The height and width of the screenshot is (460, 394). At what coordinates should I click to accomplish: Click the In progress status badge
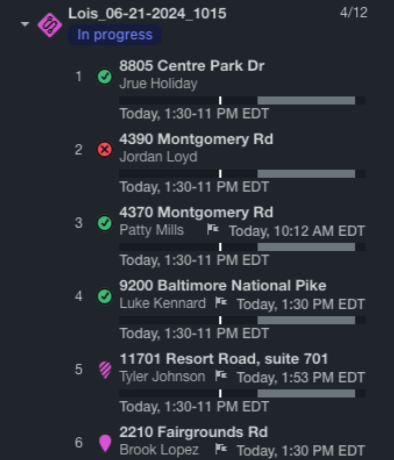click(x=115, y=35)
